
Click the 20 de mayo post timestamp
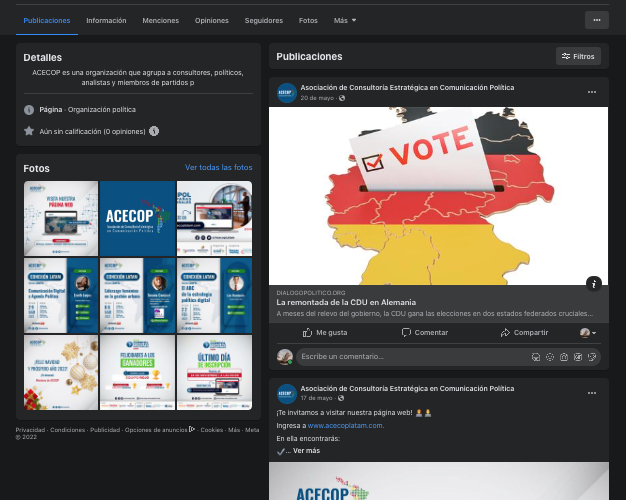coord(317,98)
